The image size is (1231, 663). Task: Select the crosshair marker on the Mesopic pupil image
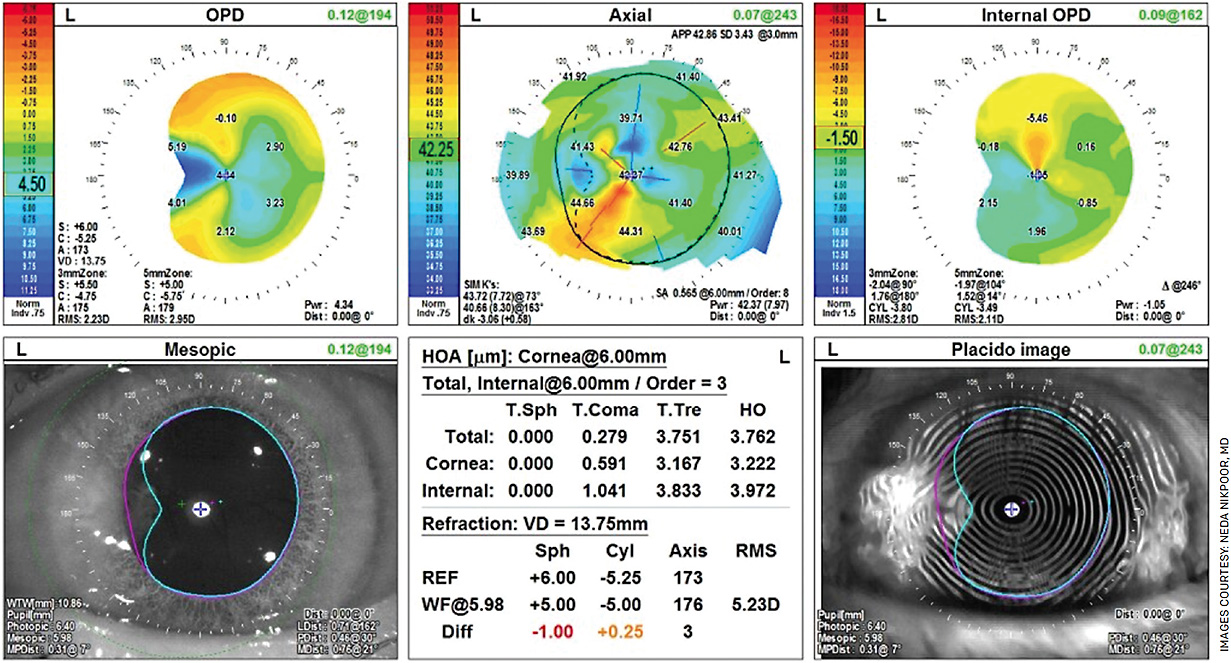(x=200, y=511)
